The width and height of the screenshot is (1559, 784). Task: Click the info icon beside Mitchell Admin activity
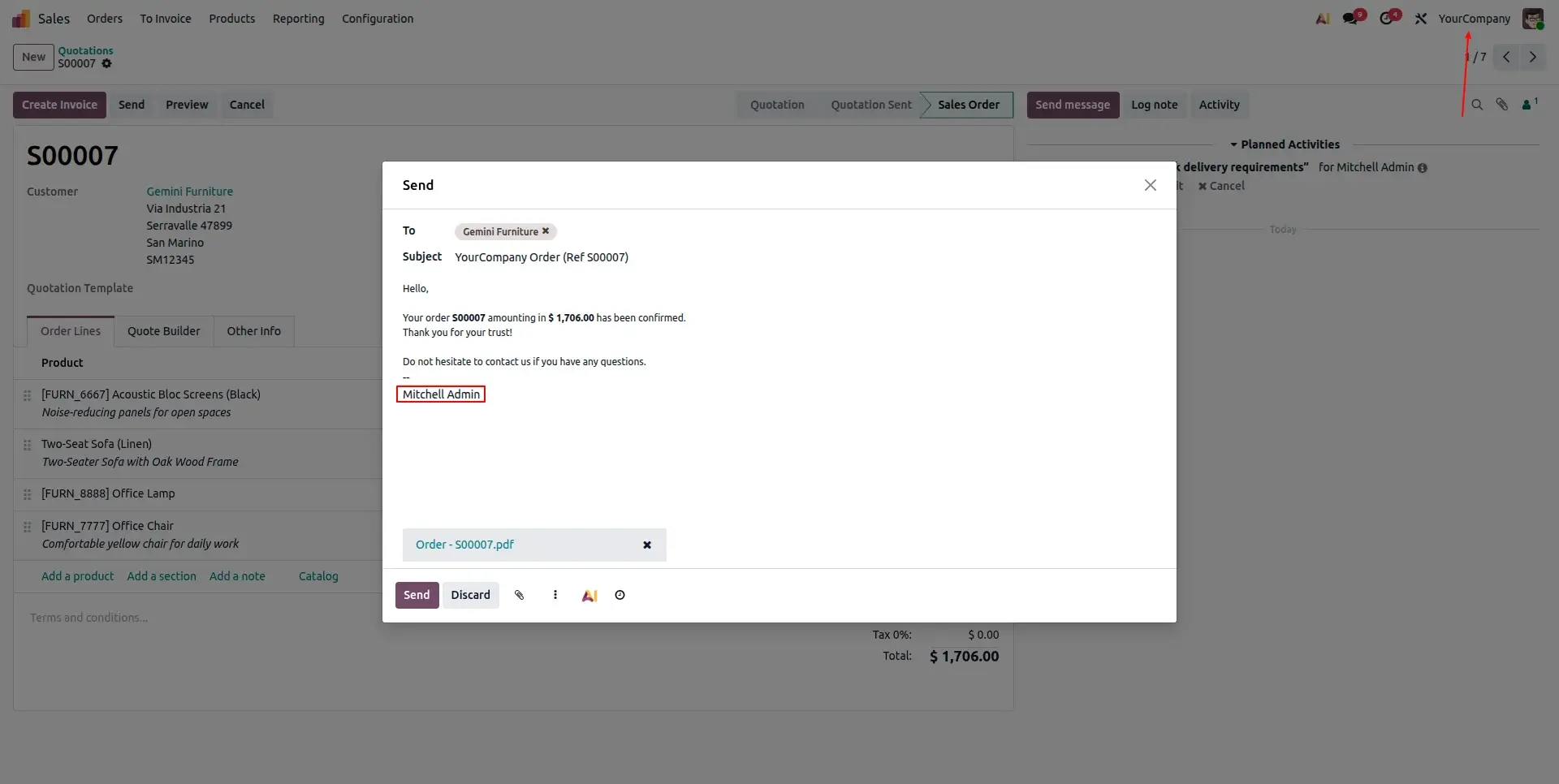[1422, 168]
